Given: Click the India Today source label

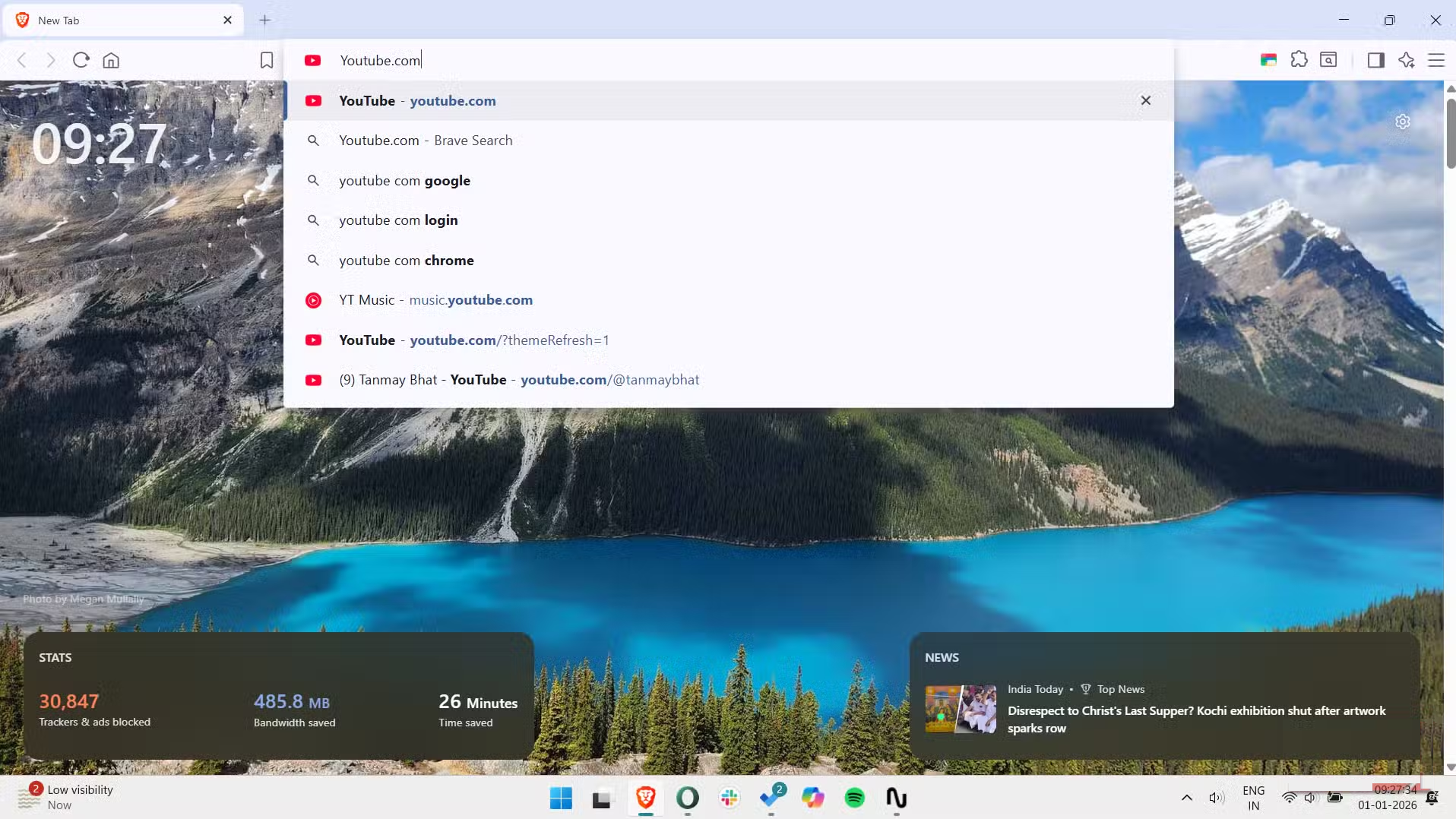Looking at the screenshot, I should [x=1035, y=689].
